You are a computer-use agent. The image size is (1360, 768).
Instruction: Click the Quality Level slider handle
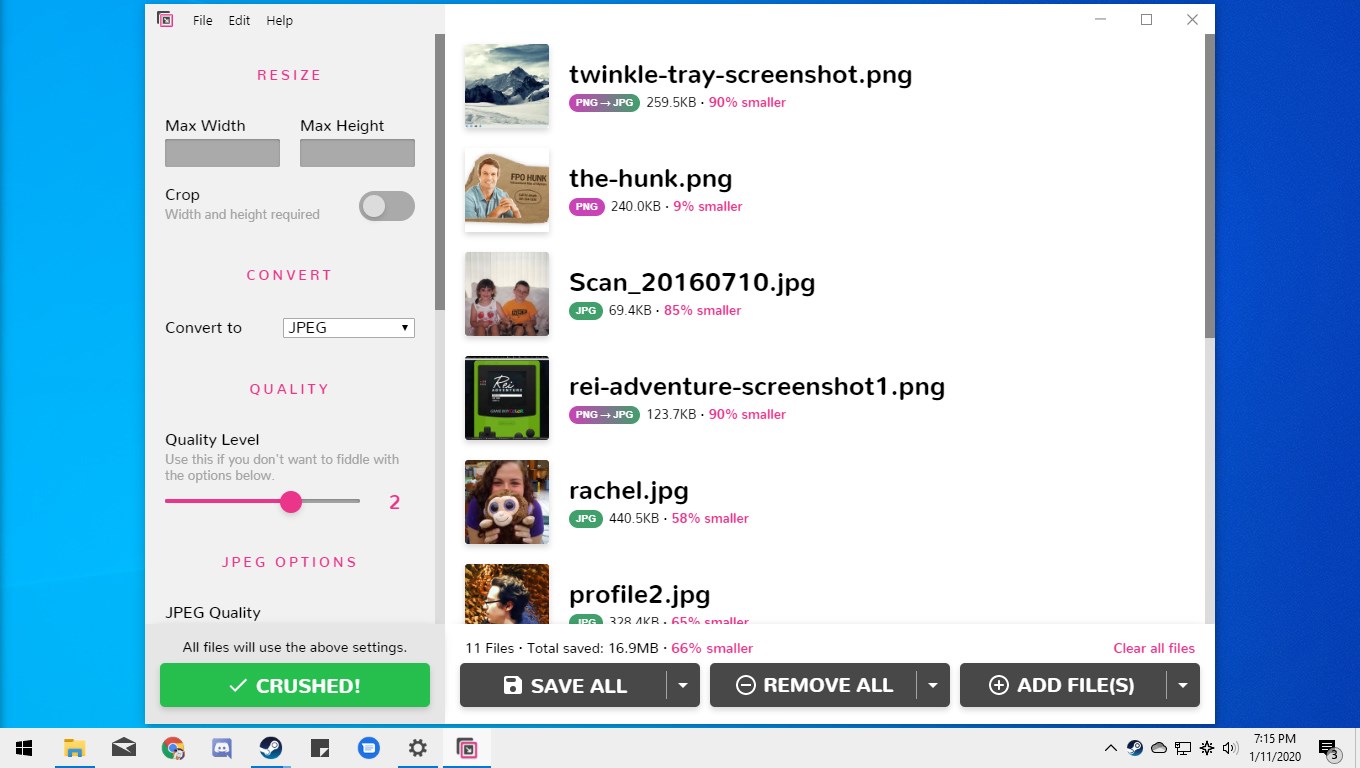(x=291, y=502)
